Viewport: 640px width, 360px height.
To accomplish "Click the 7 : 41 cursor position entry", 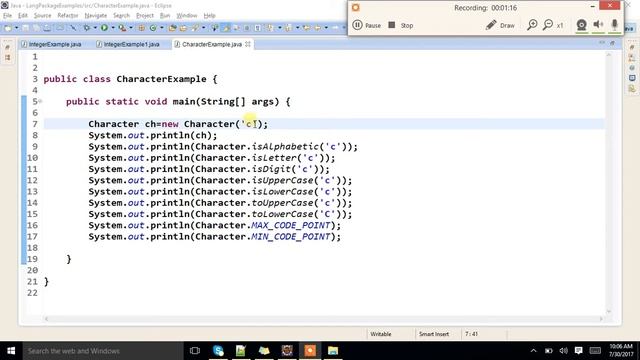I will [471, 334].
